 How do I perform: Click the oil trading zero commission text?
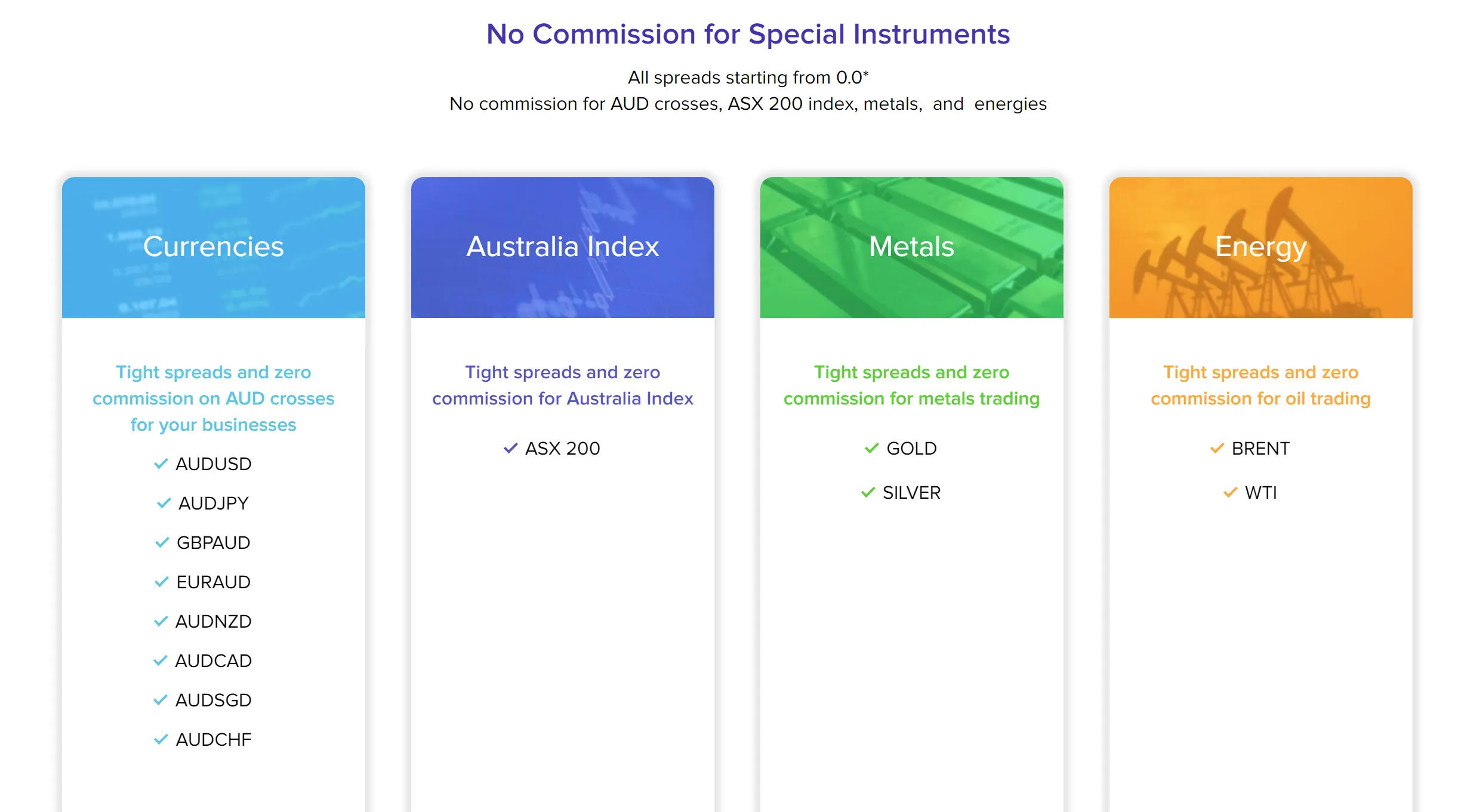point(1261,385)
